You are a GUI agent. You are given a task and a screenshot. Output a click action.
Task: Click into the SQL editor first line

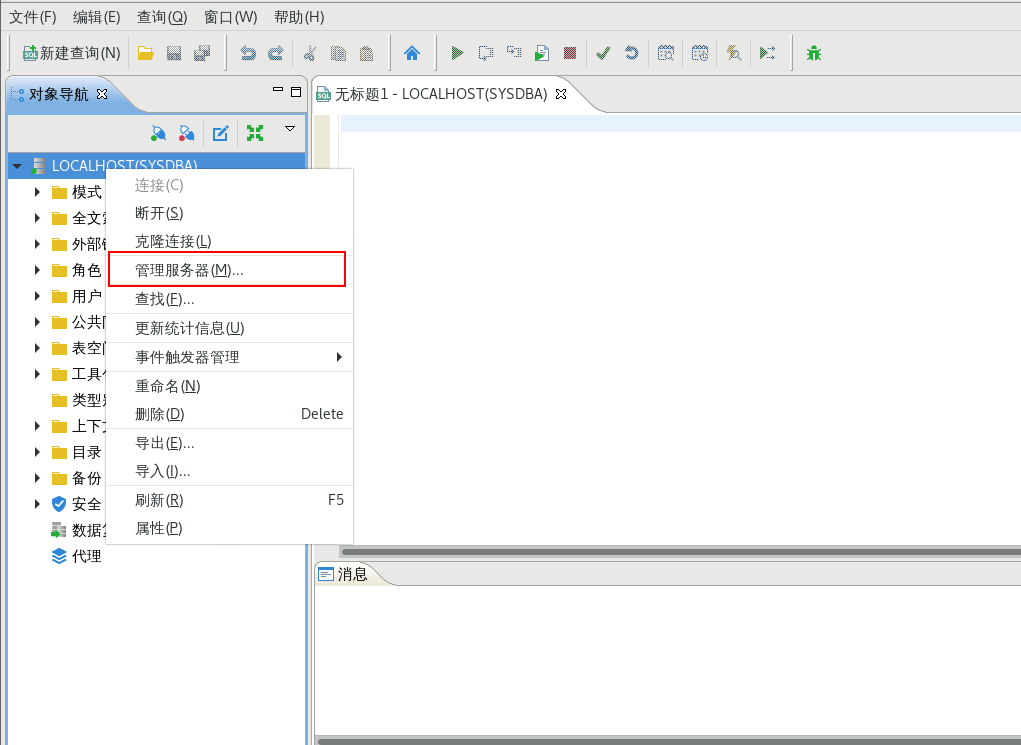point(680,124)
